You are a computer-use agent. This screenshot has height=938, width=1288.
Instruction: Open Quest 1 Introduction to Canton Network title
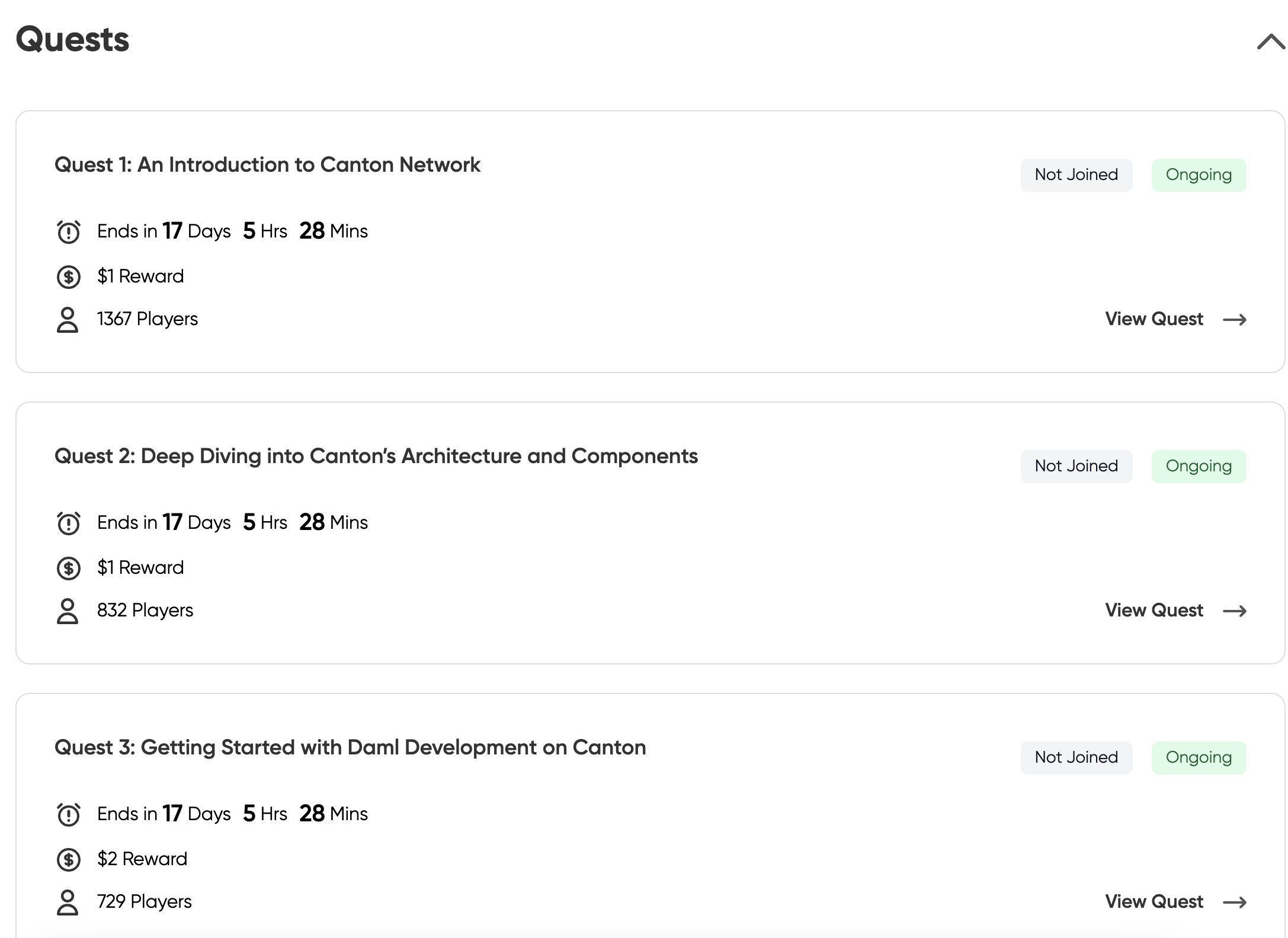267,165
